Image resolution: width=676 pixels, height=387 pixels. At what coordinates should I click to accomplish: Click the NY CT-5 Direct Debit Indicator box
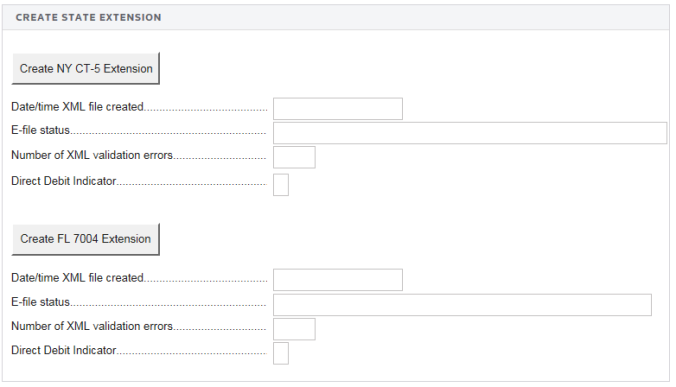pos(281,185)
